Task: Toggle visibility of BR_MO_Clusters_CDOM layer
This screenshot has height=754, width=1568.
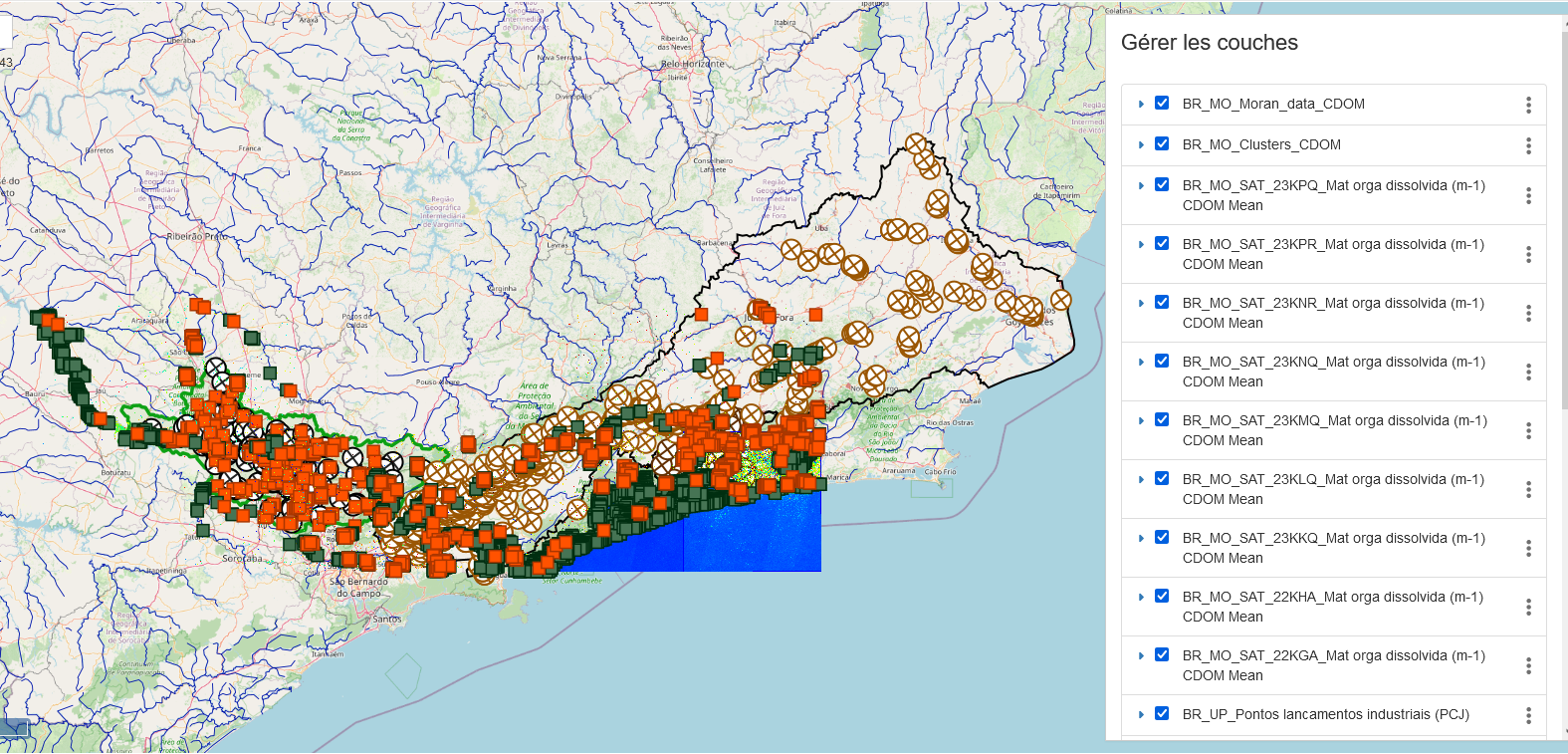Action: (x=1162, y=143)
